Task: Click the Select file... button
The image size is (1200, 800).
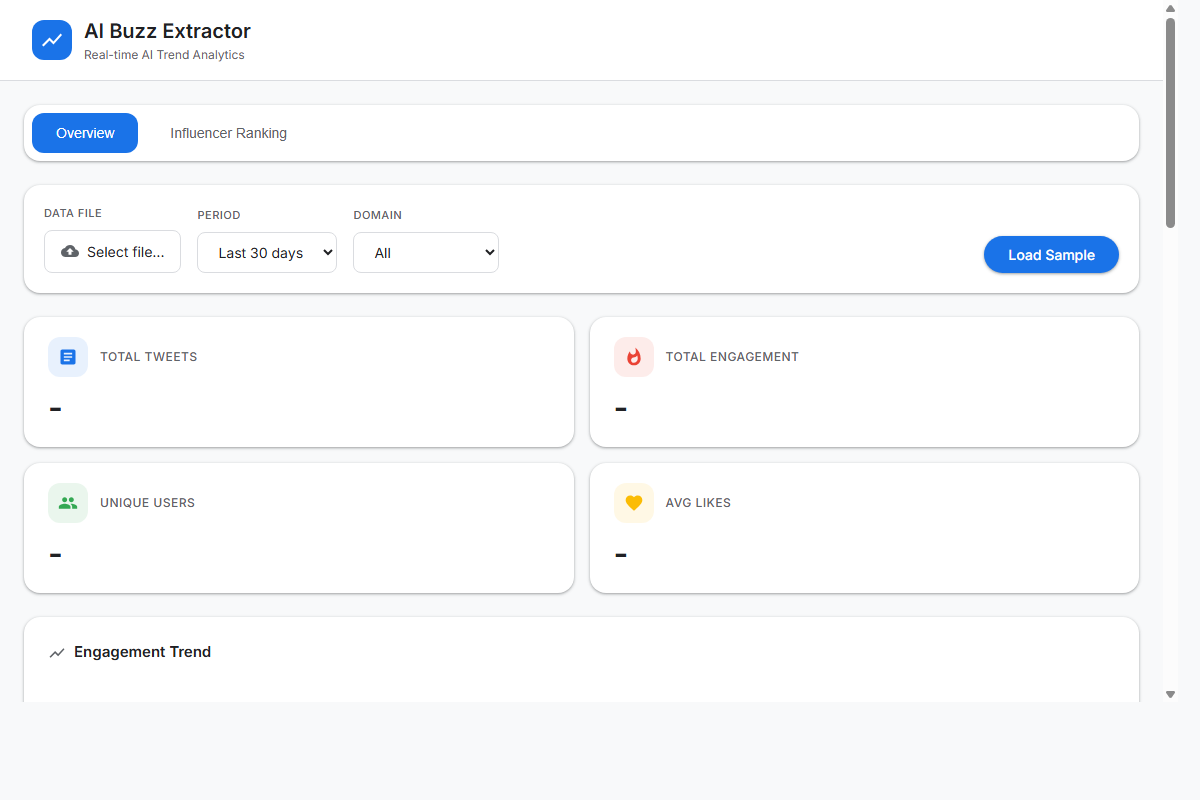Action: point(112,252)
